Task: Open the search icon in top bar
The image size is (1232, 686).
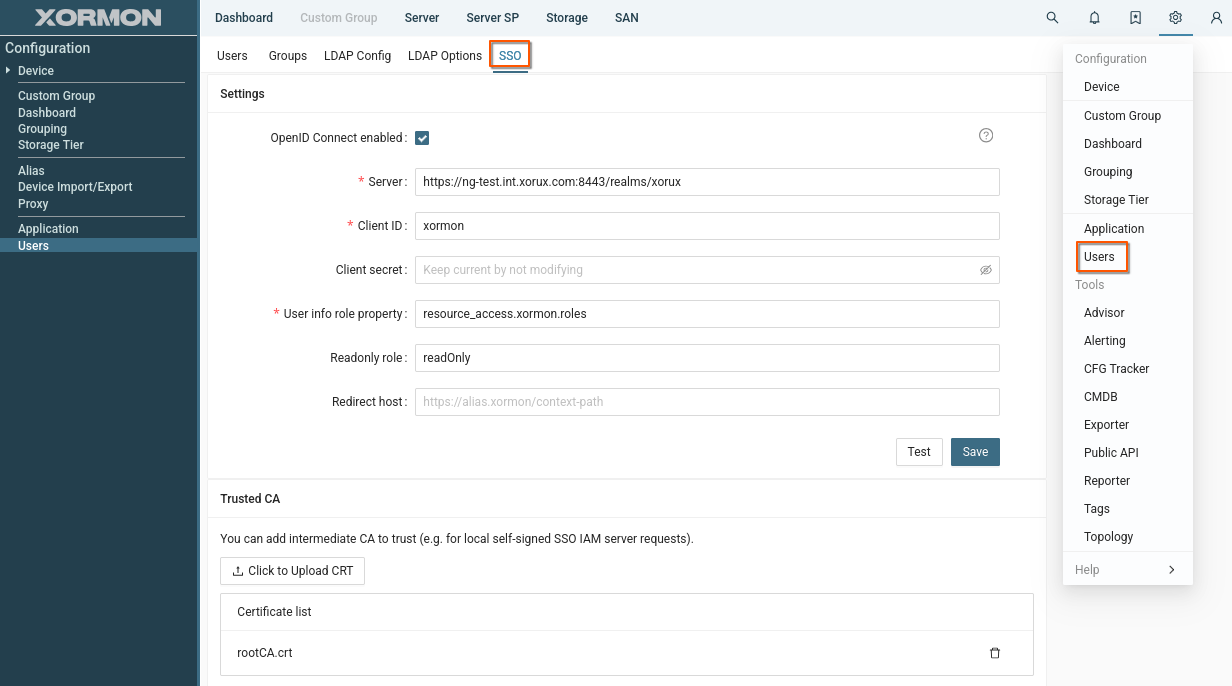Action: (x=1052, y=18)
